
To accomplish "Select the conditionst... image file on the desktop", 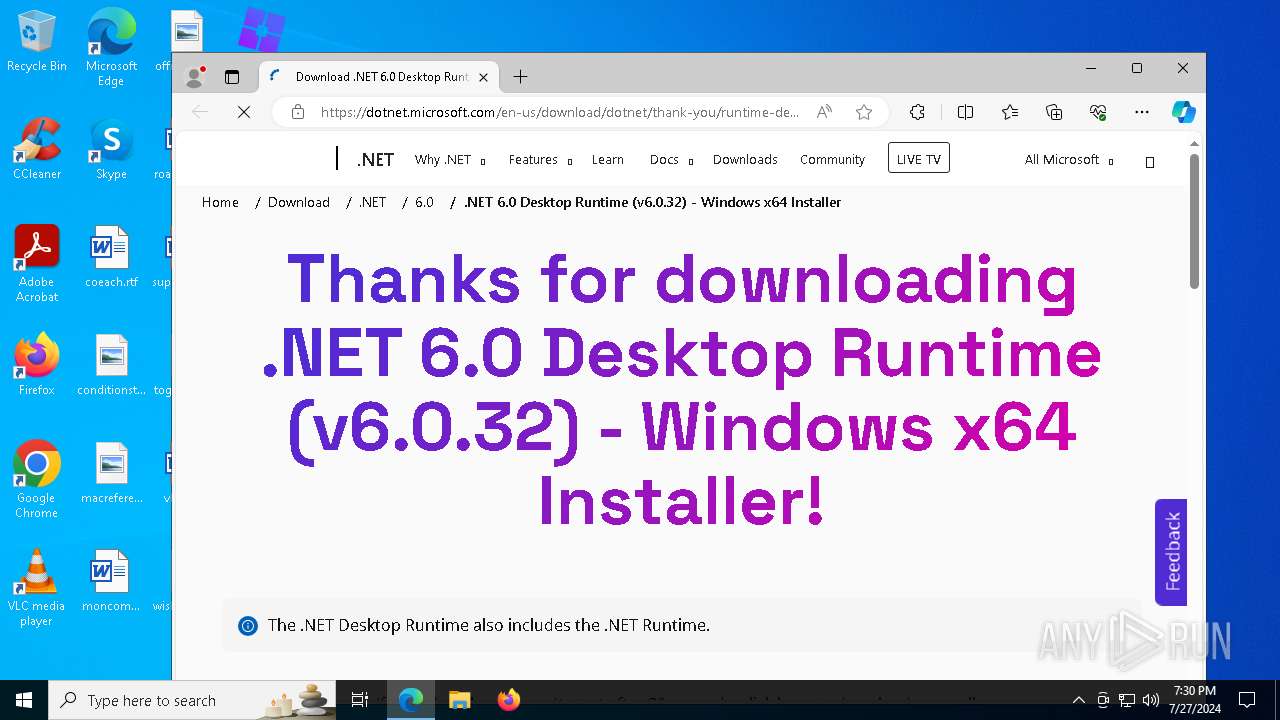I will [111, 365].
